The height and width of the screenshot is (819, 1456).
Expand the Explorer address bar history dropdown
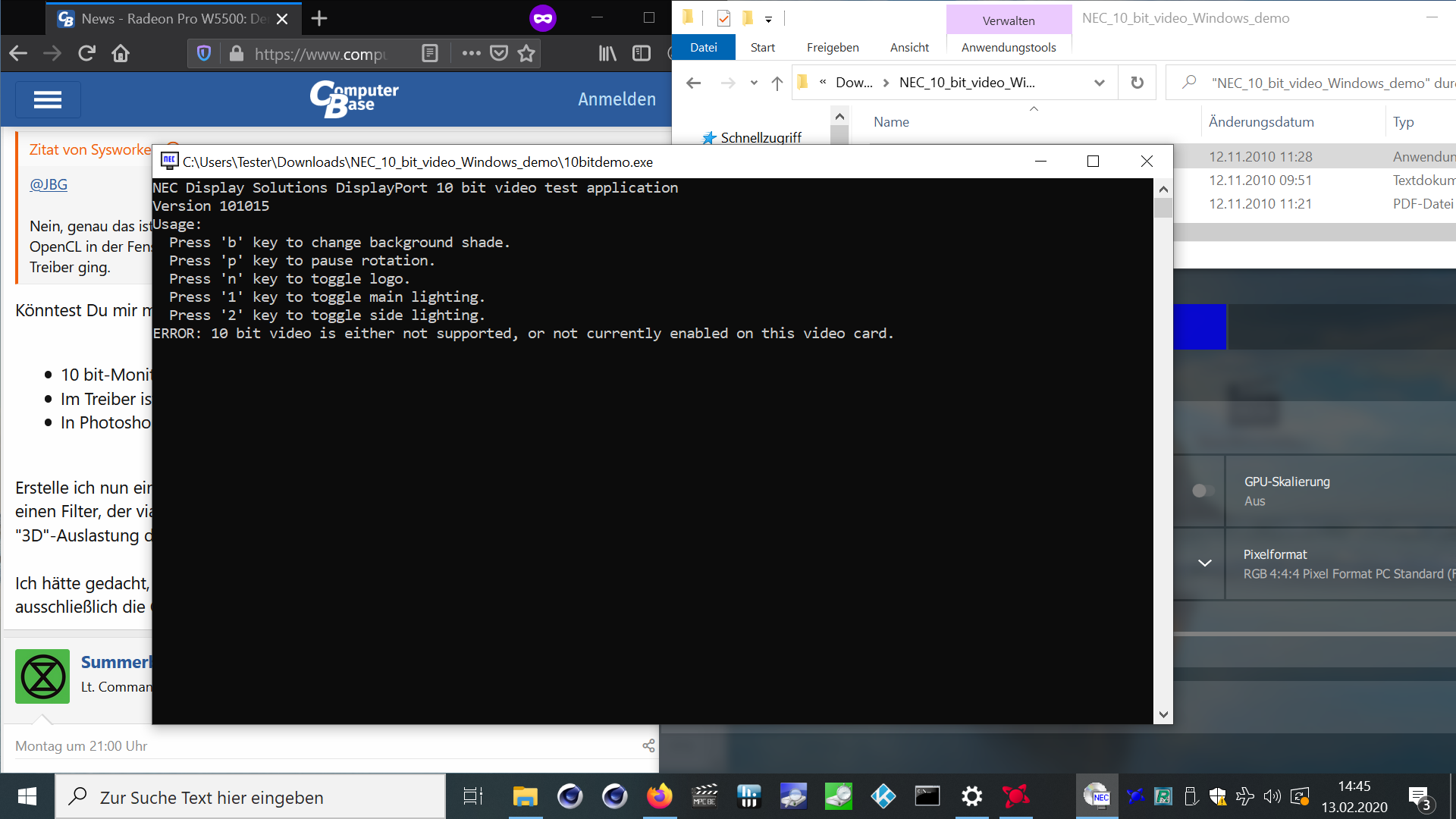click(1100, 83)
